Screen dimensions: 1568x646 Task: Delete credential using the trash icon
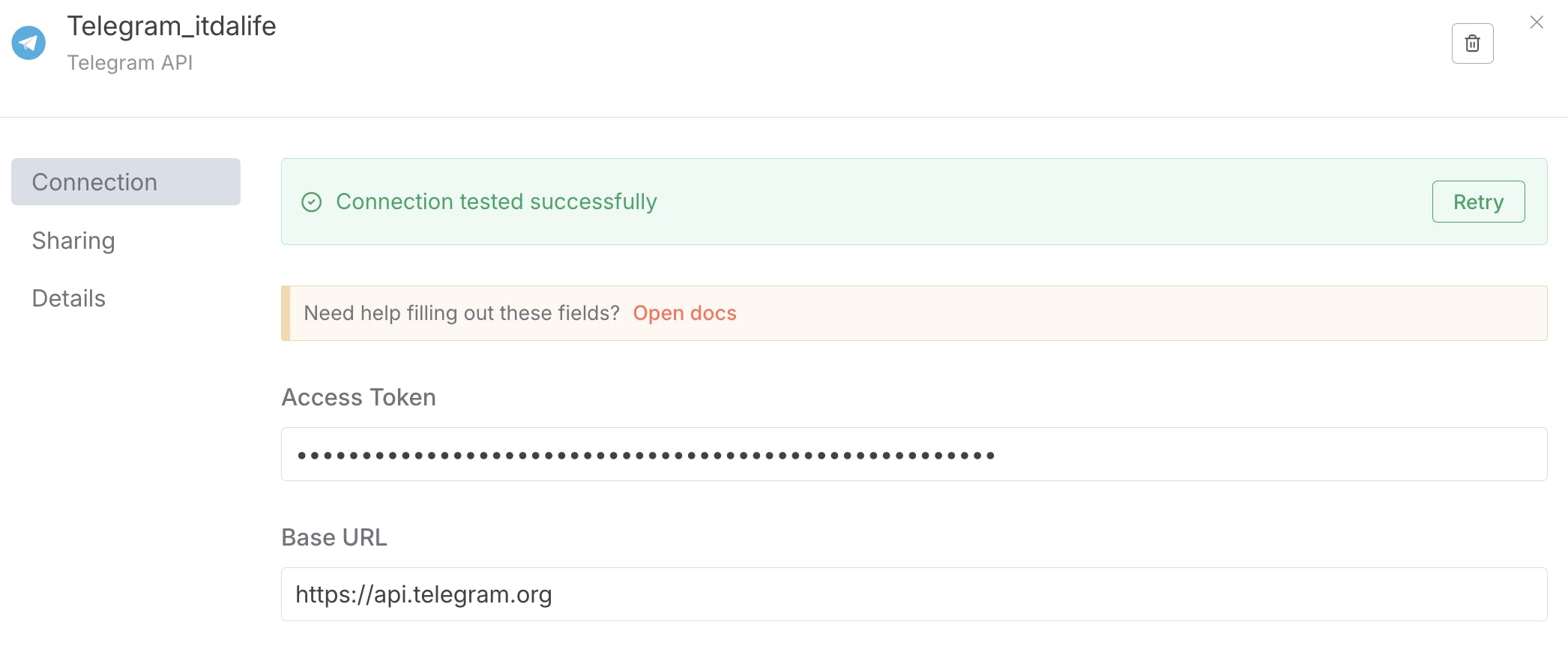tap(1472, 43)
